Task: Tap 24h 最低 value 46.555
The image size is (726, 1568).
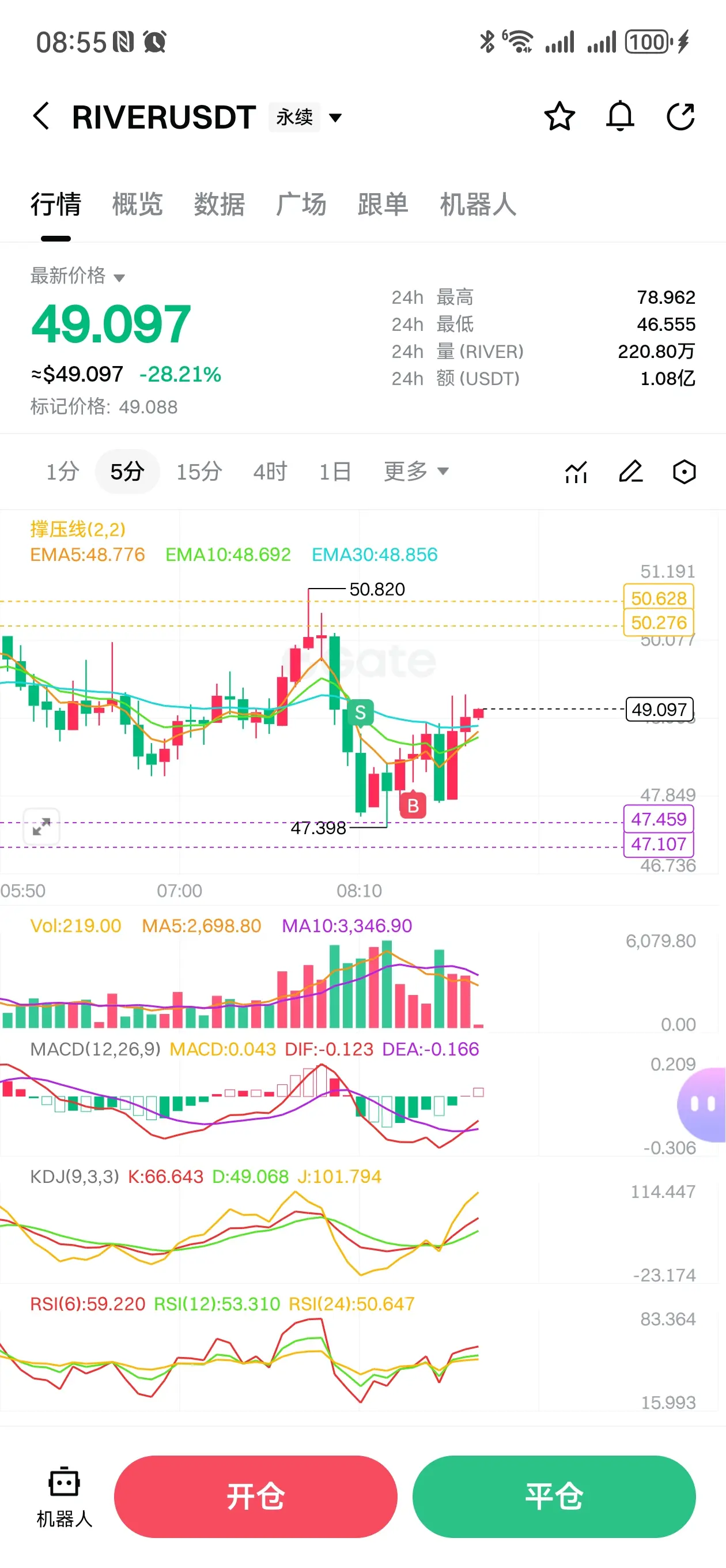Action: 665,324
